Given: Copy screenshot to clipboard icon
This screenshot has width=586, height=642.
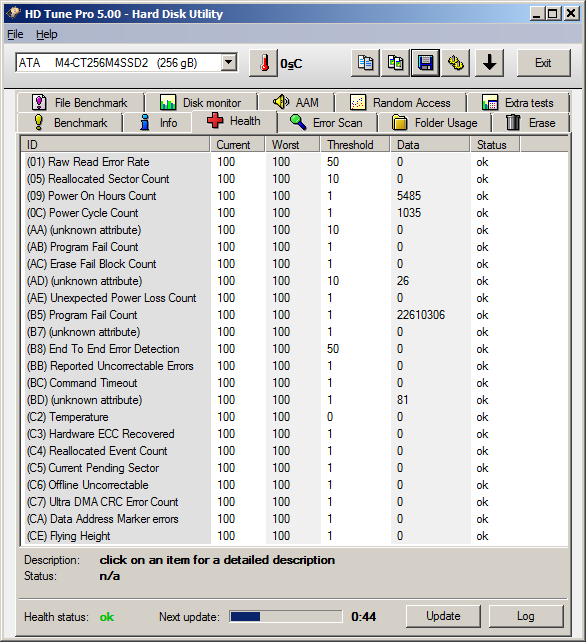Looking at the screenshot, I should [395, 63].
